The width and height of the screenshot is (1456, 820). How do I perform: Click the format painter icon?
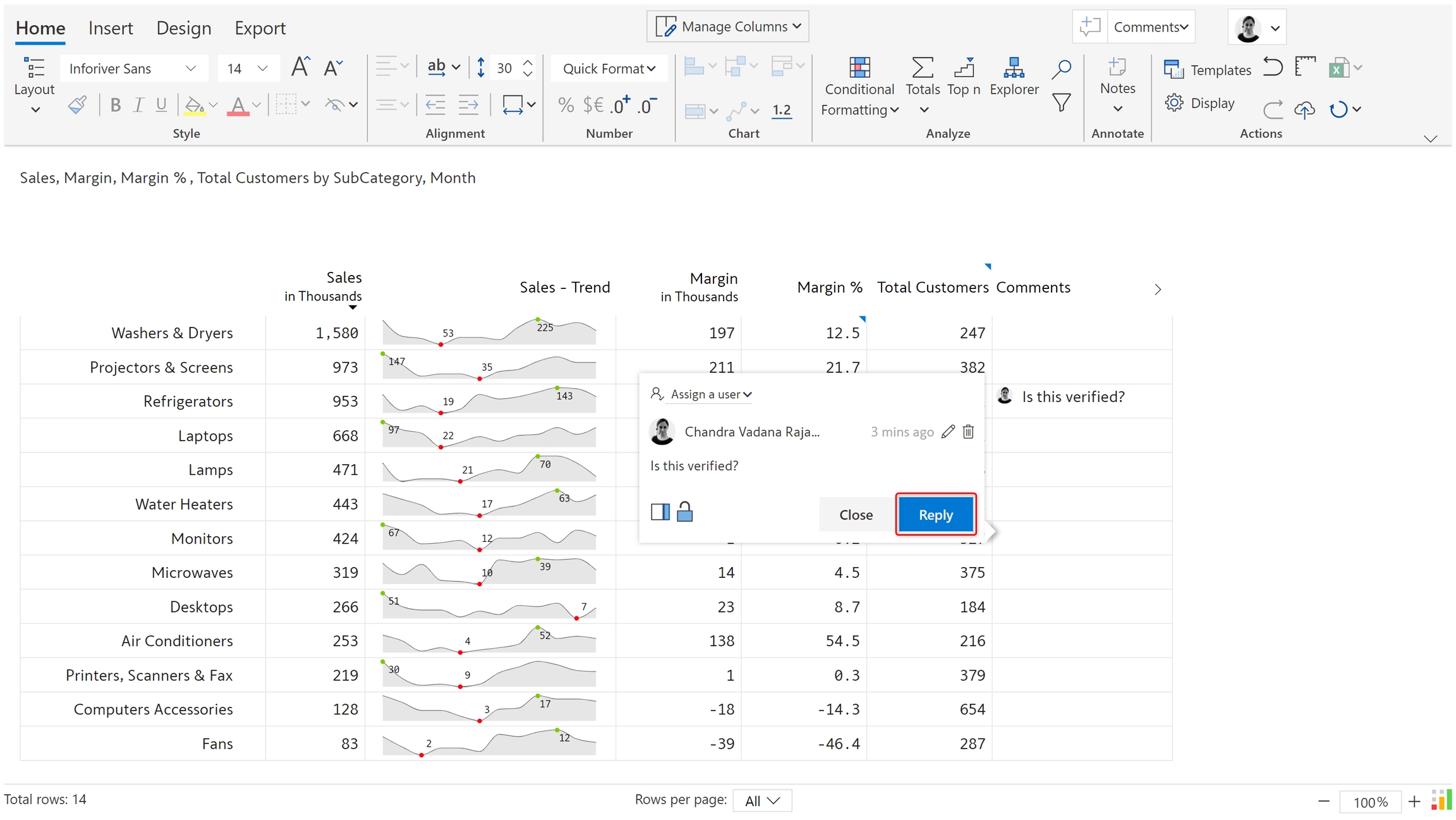point(77,105)
